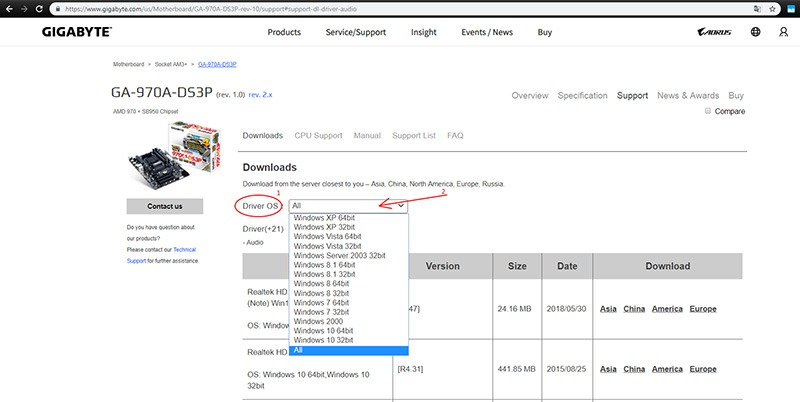
Task: Download 24.16 MB driver from Asia
Action: click(x=608, y=309)
